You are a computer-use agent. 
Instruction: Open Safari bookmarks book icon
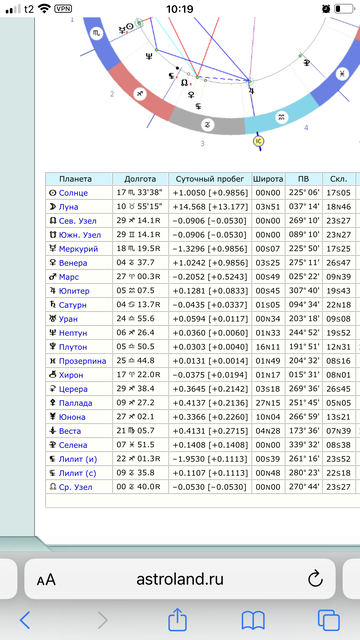point(253,621)
